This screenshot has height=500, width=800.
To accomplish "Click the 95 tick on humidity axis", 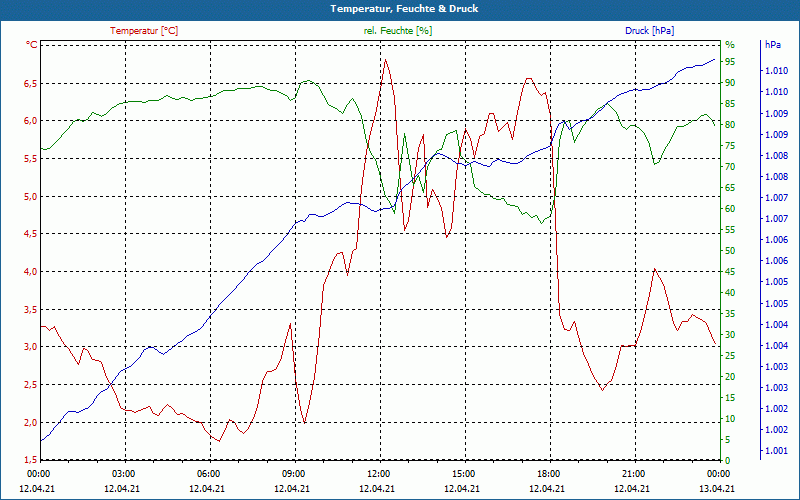I will coord(730,62).
